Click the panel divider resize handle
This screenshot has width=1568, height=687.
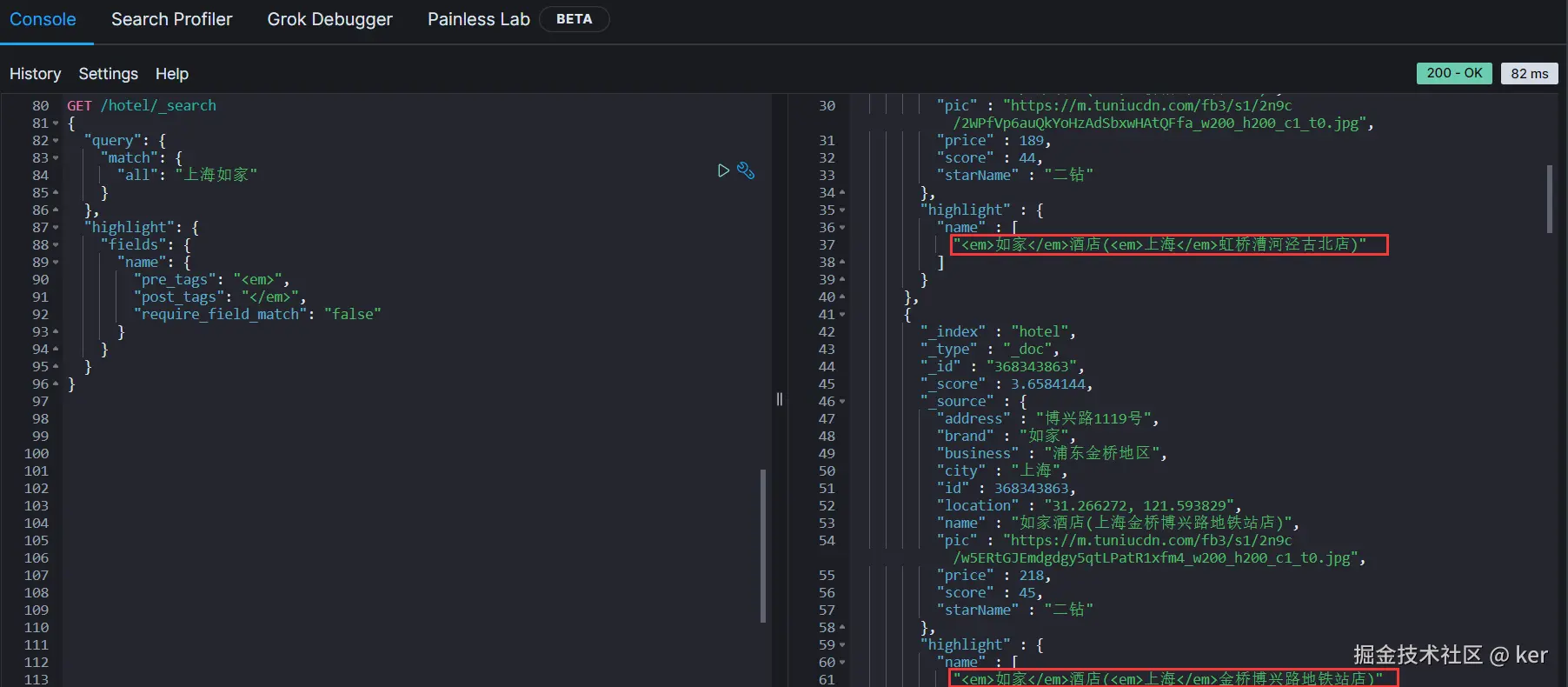click(x=780, y=399)
